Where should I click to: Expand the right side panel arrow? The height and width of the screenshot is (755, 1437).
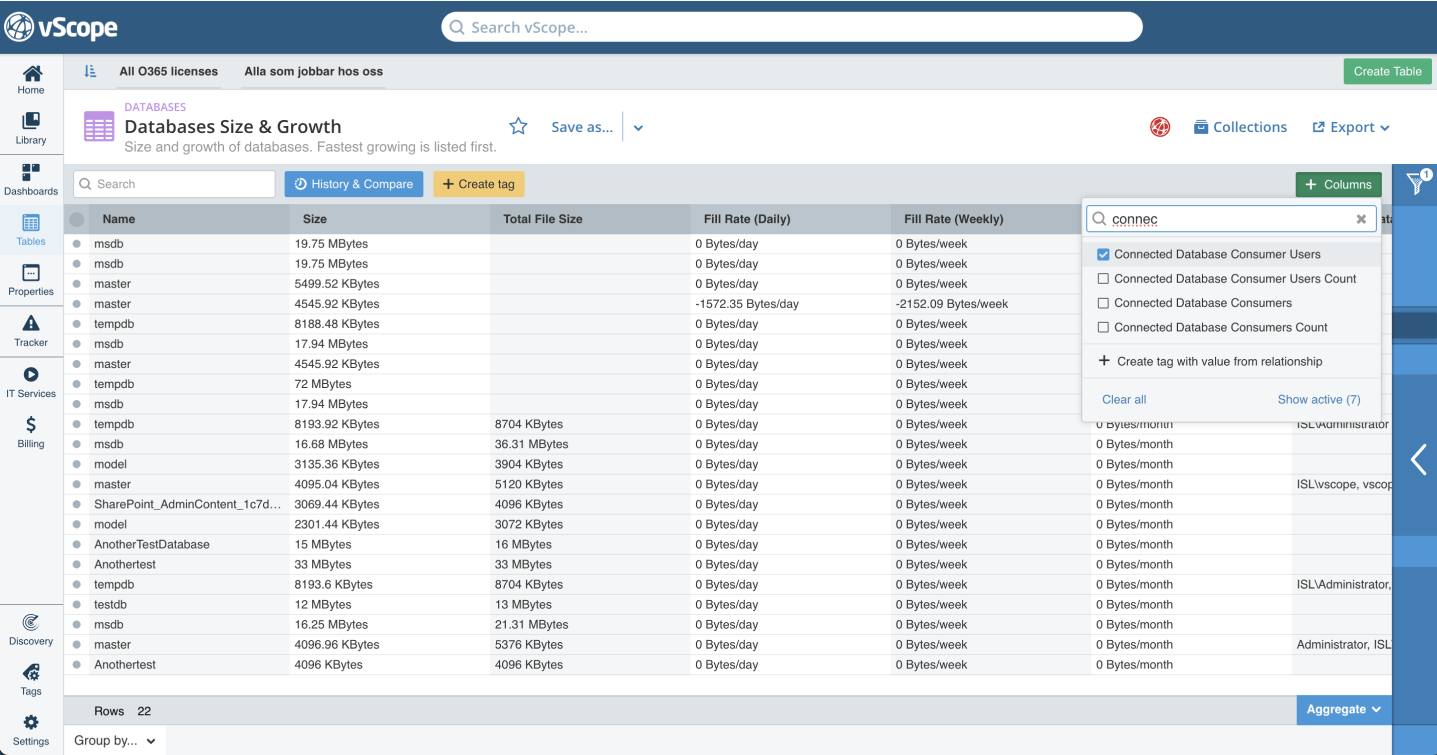click(x=1417, y=459)
